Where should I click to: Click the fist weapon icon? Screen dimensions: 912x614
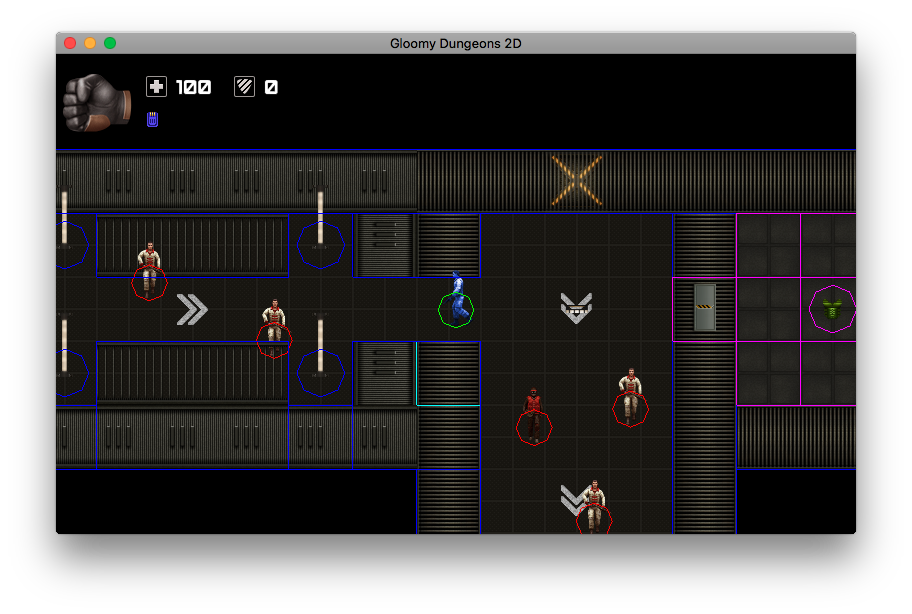click(97, 103)
